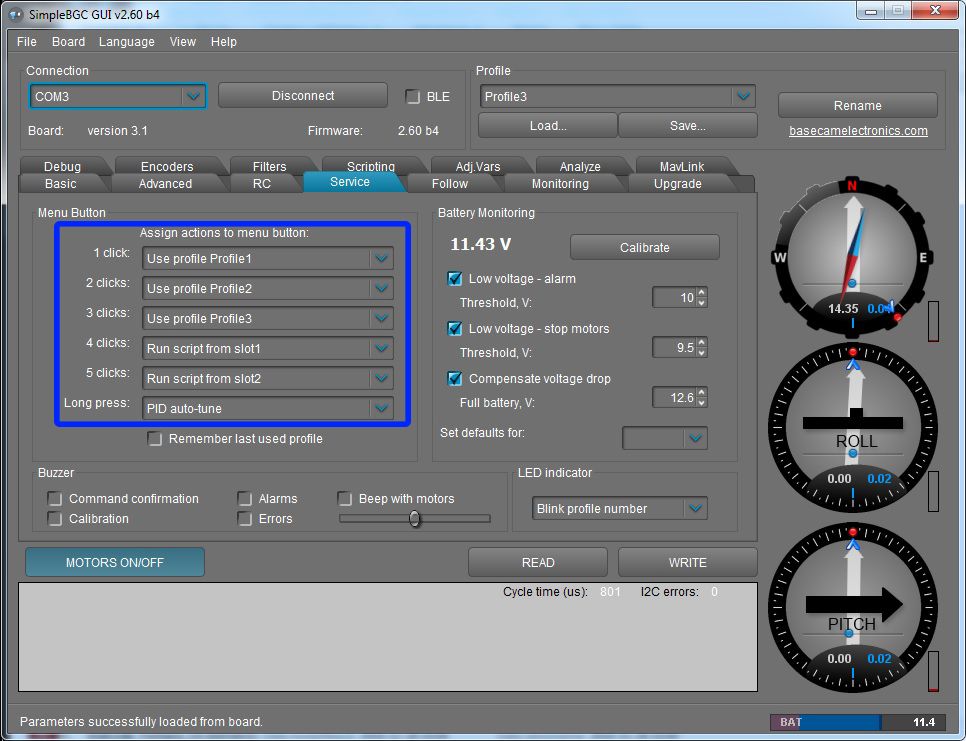Click the ROLL angle gauge
This screenshot has height=741, width=966.
click(853, 429)
